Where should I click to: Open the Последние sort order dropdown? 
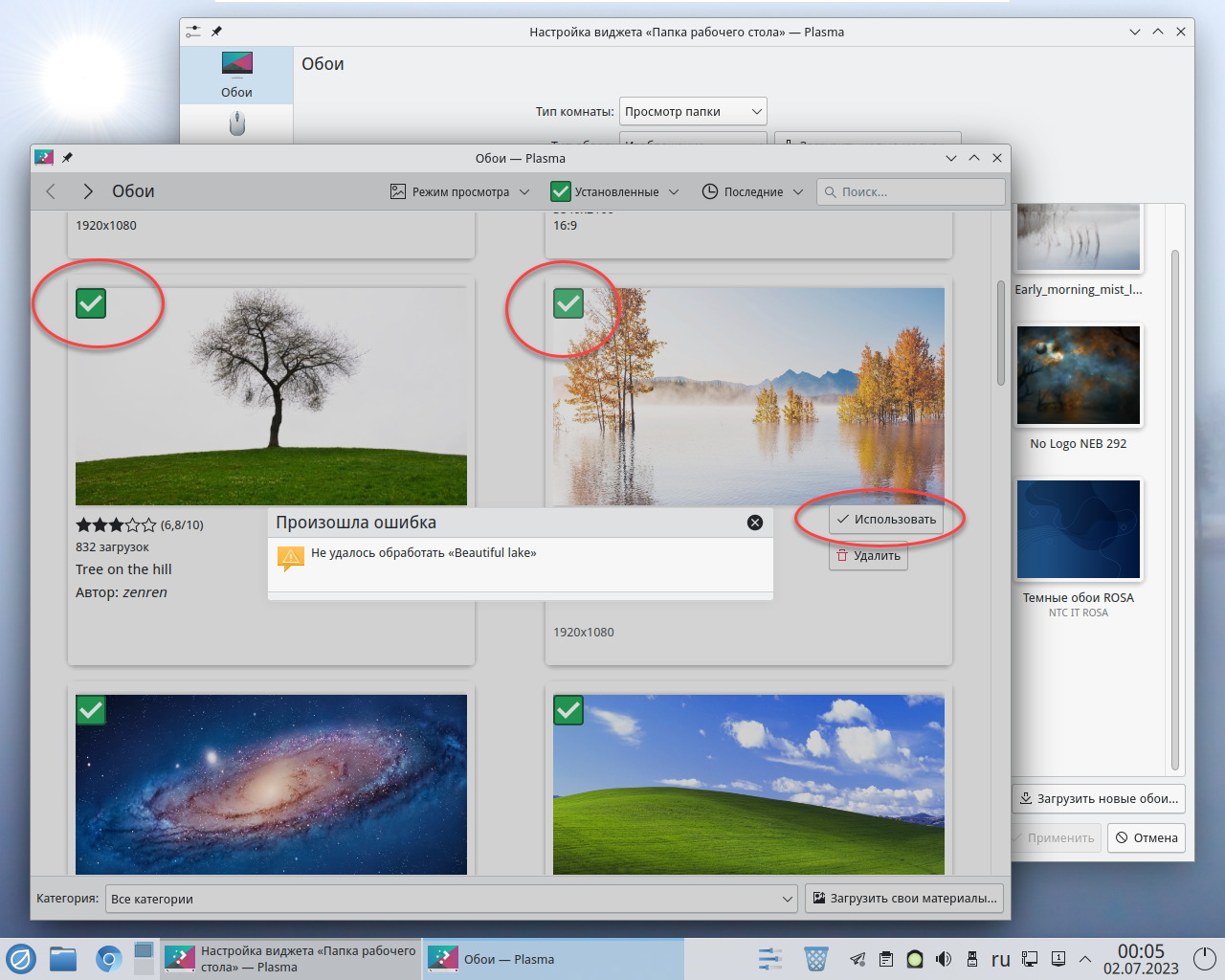[752, 191]
